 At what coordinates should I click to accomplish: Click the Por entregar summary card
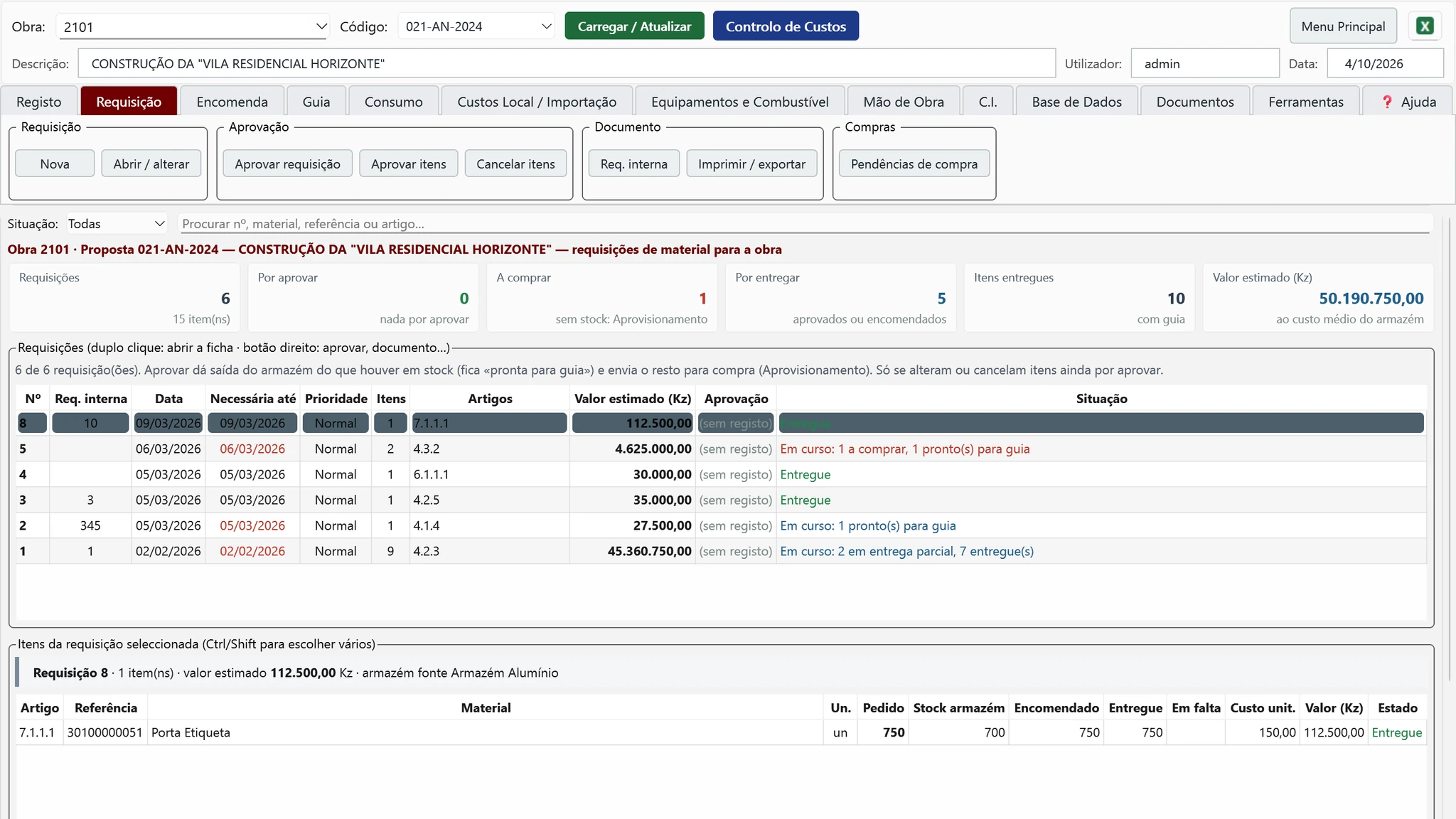840,298
